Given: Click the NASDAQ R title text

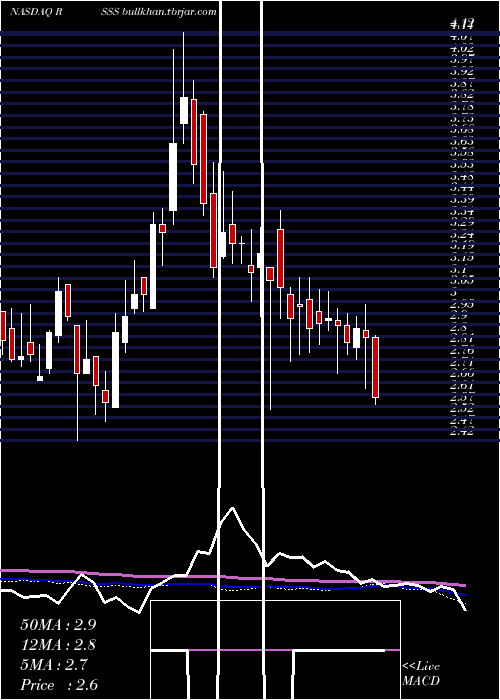Looking at the screenshot, I should click(36, 12).
